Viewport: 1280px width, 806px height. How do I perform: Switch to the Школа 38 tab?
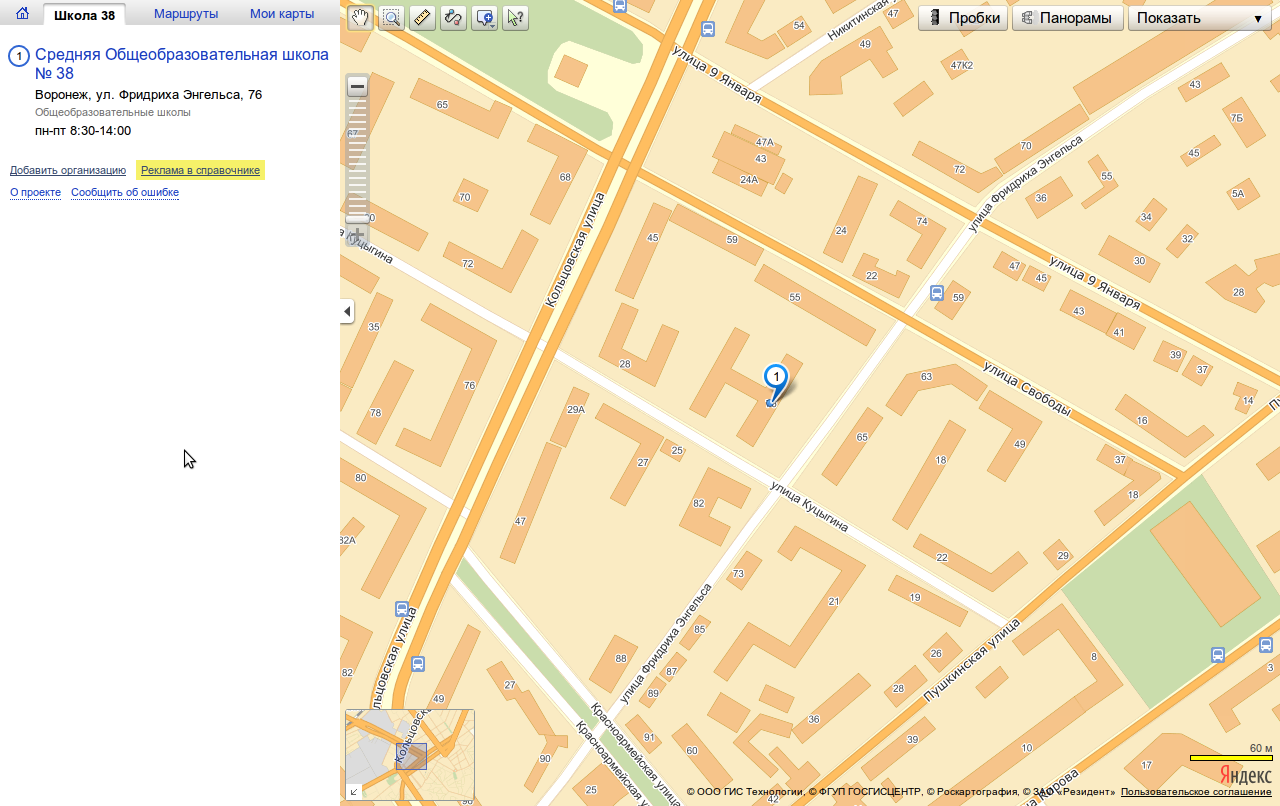tap(85, 14)
